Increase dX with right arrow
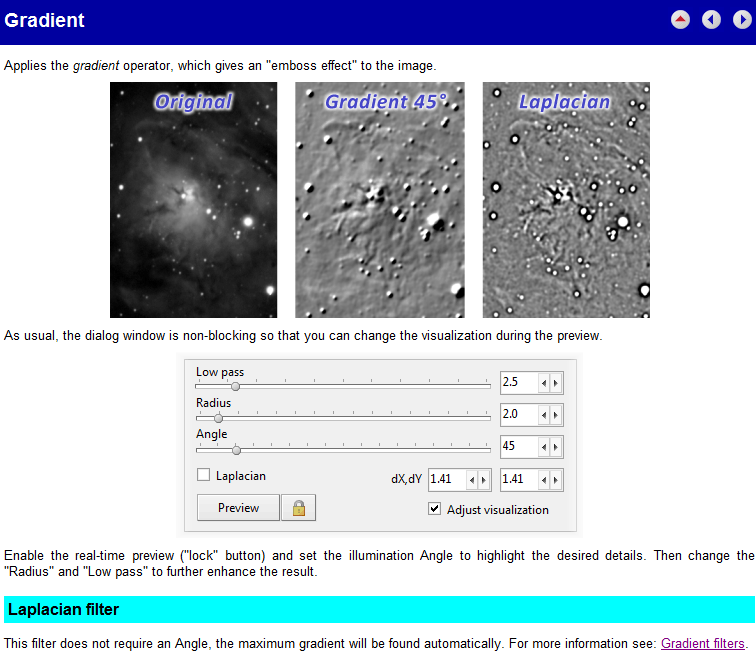 click(484, 480)
